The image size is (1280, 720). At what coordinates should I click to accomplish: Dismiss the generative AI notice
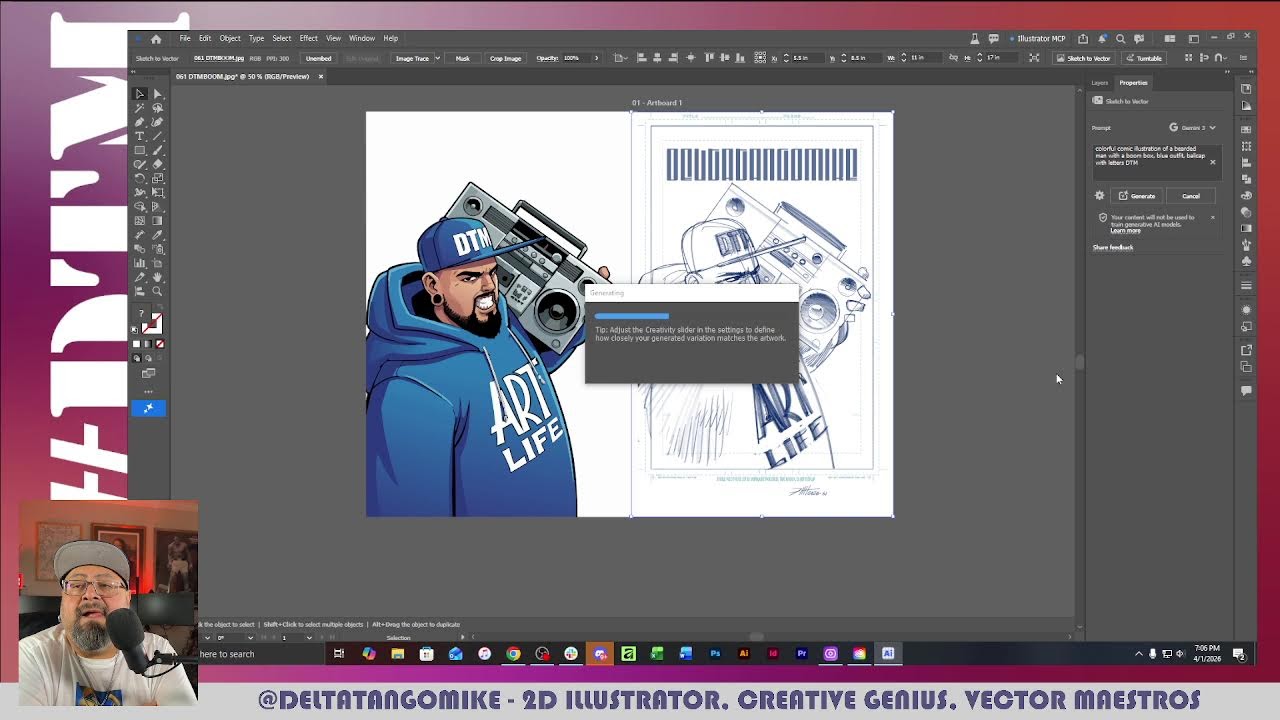pos(1213,217)
